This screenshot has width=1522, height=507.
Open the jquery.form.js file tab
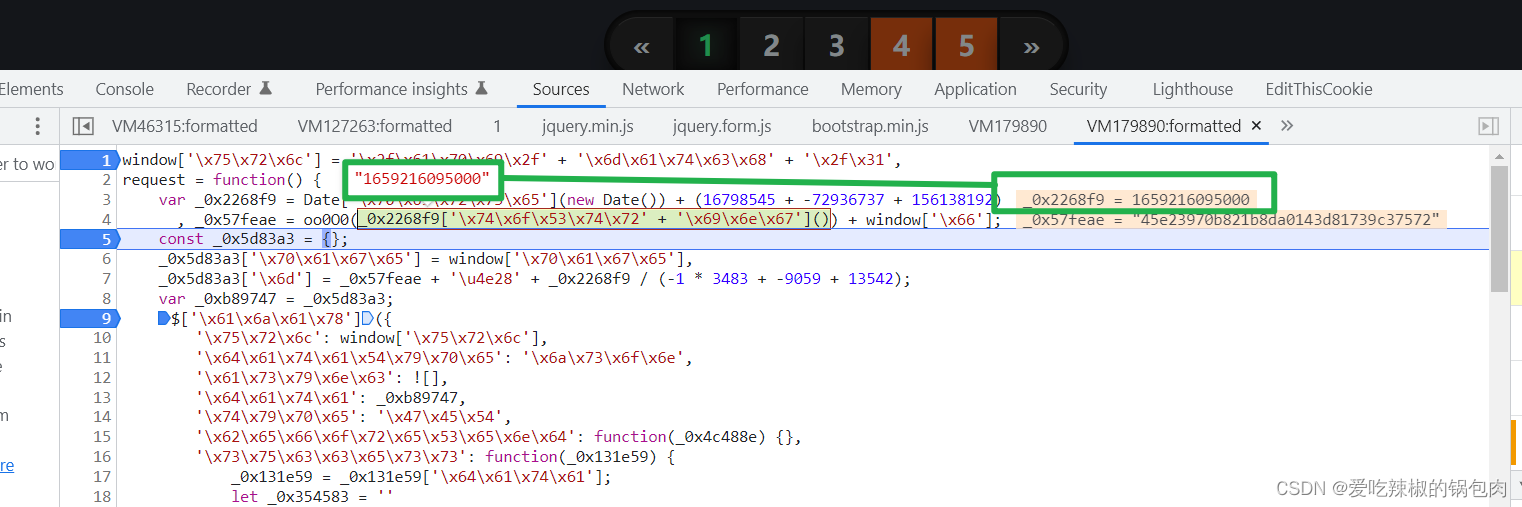(x=722, y=126)
